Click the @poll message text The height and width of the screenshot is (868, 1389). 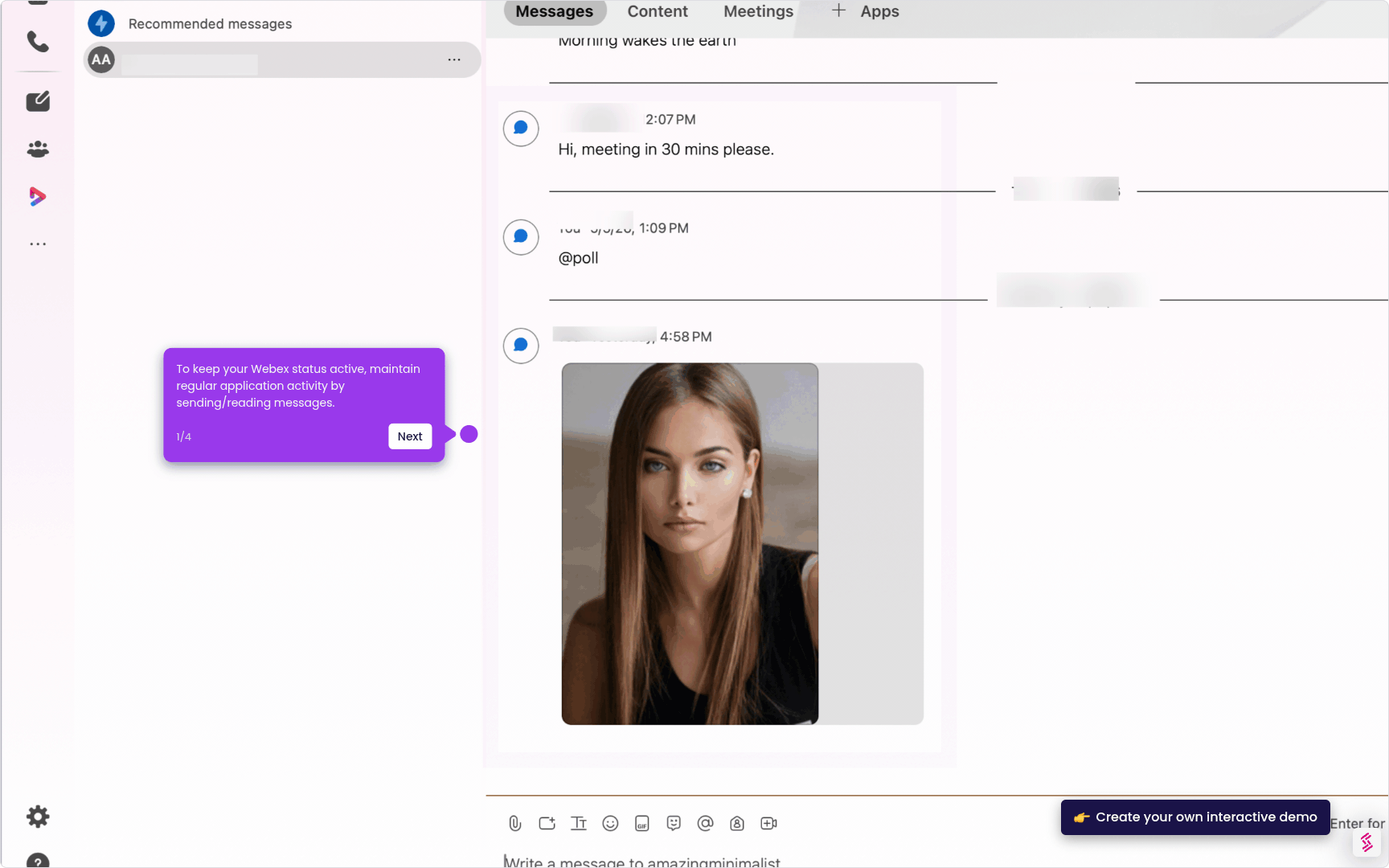coord(579,258)
